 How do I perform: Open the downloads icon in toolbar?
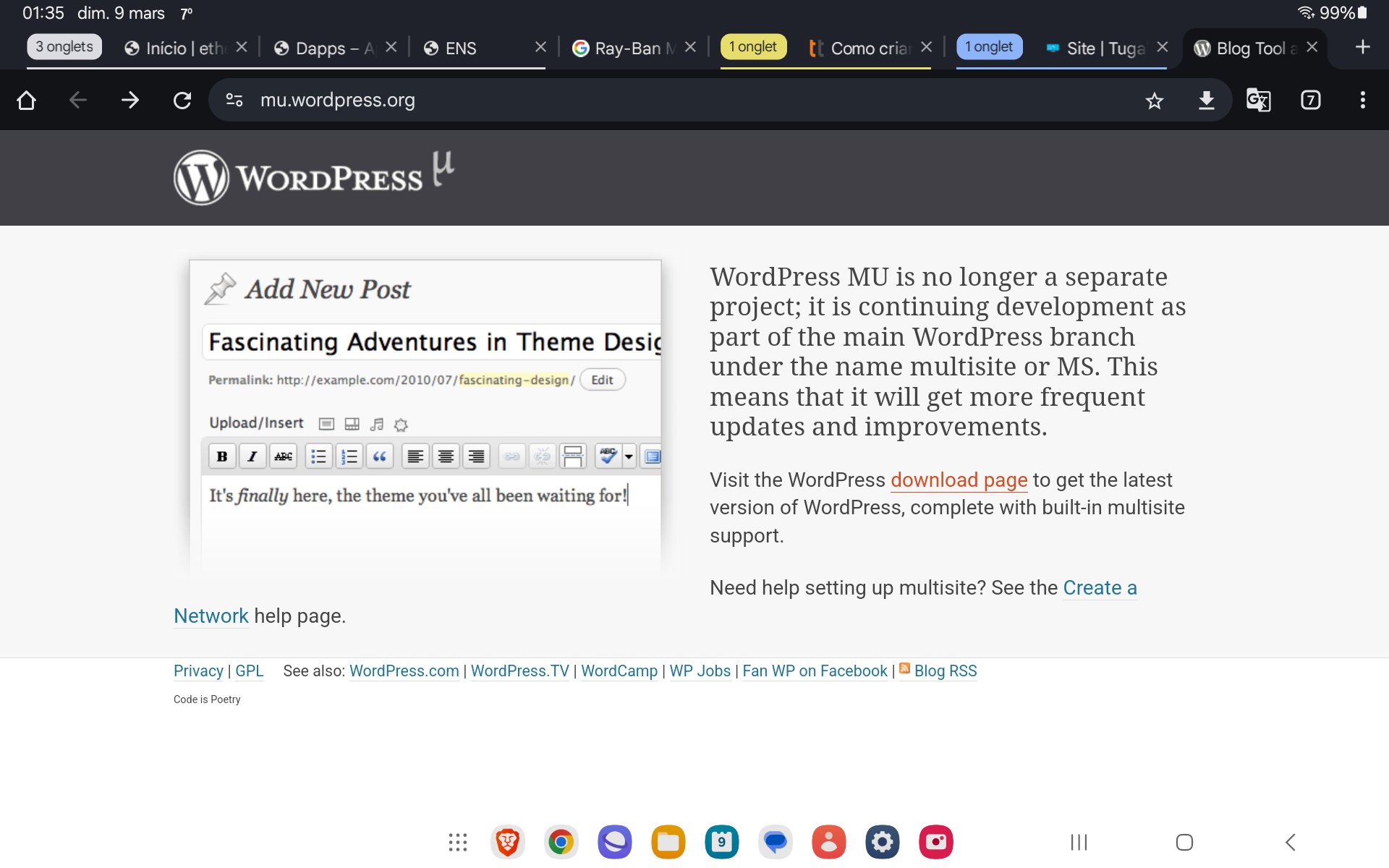coord(1206,100)
